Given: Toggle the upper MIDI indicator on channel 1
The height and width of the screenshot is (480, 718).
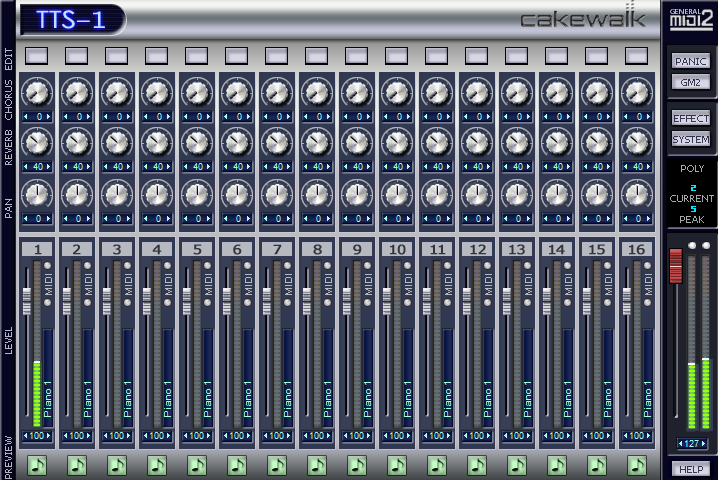Looking at the screenshot, I should (48, 266).
